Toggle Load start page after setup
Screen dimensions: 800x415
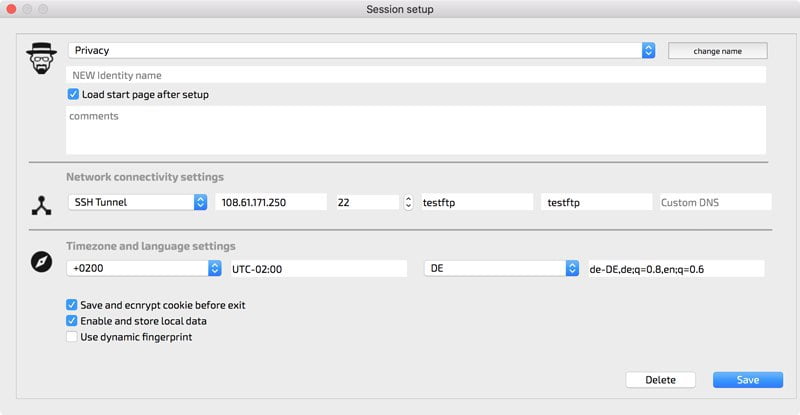click(73, 94)
